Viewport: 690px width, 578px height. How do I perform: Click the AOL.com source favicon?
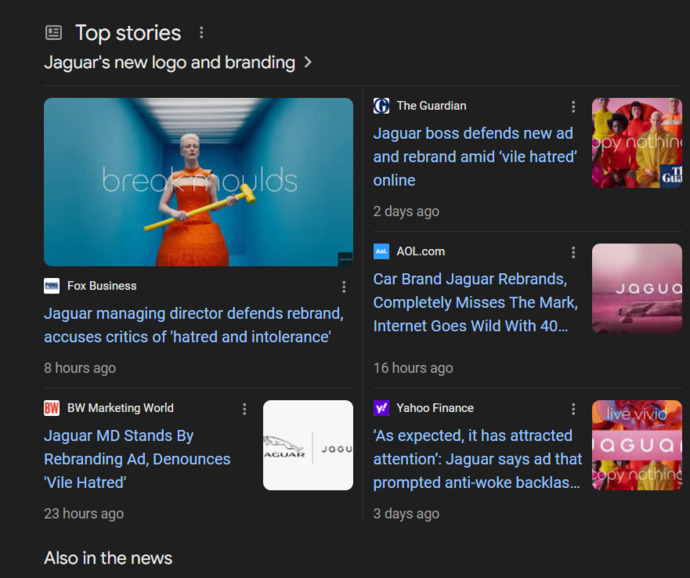pos(381,251)
